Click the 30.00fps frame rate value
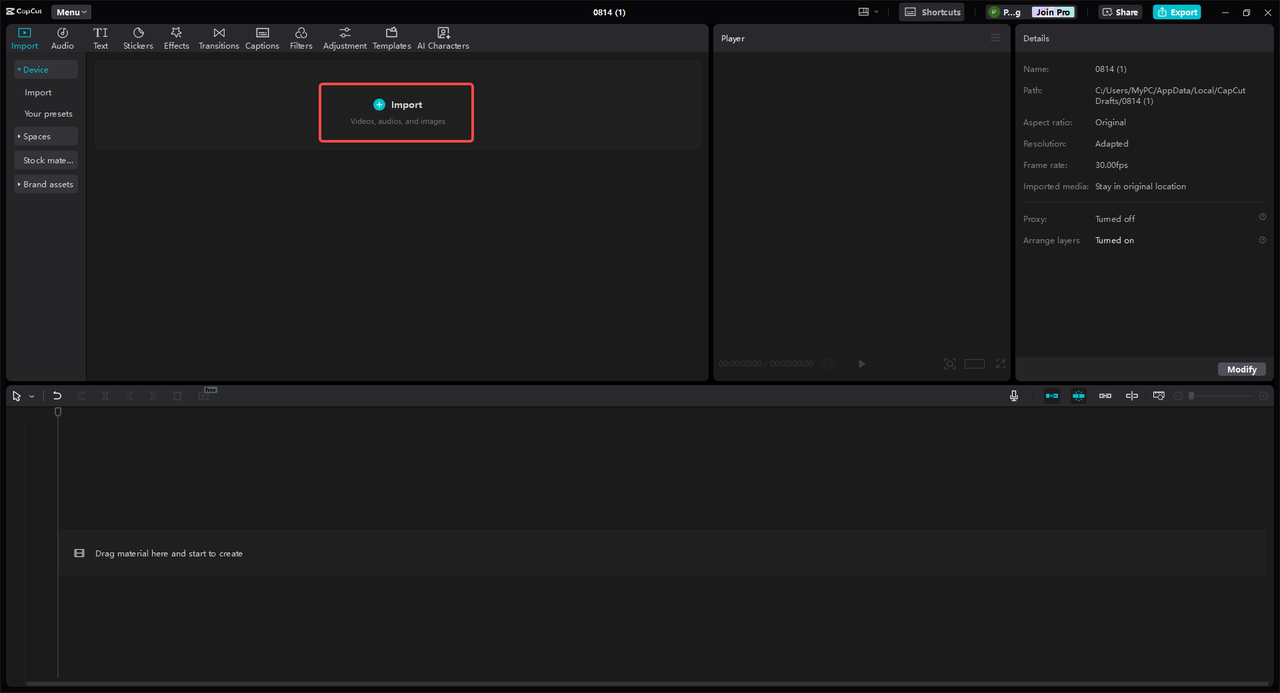1280x693 pixels. click(1111, 165)
